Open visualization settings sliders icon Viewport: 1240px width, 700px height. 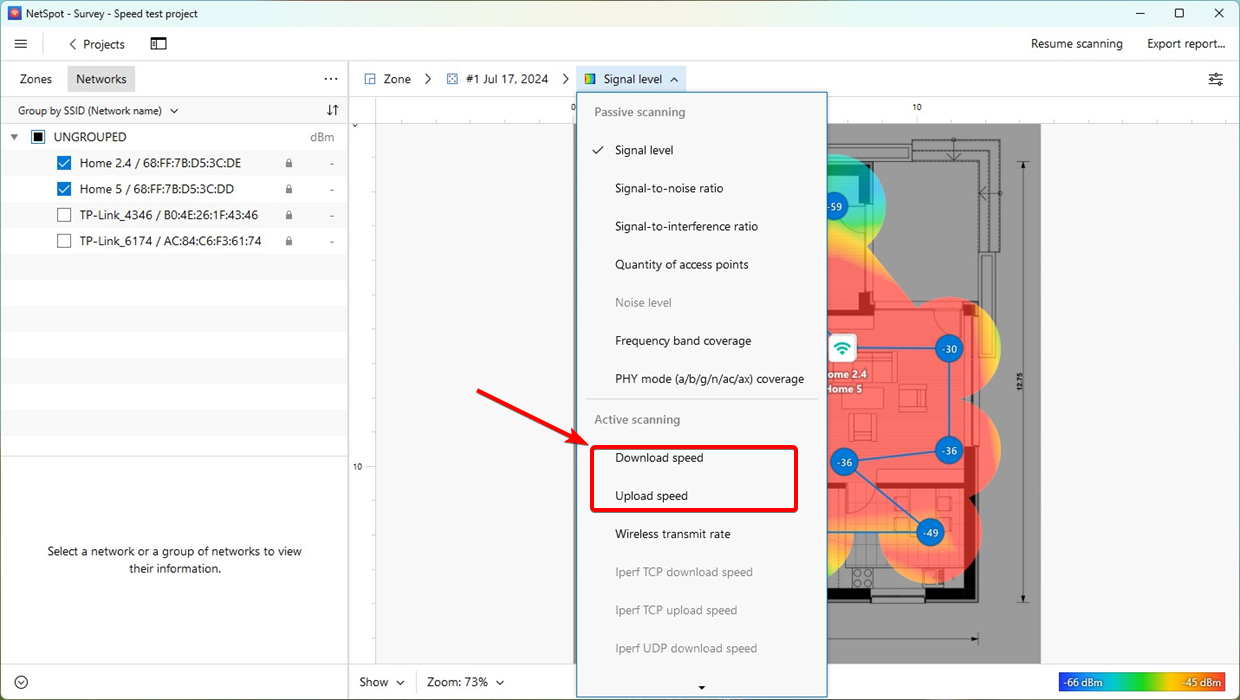coord(1215,79)
